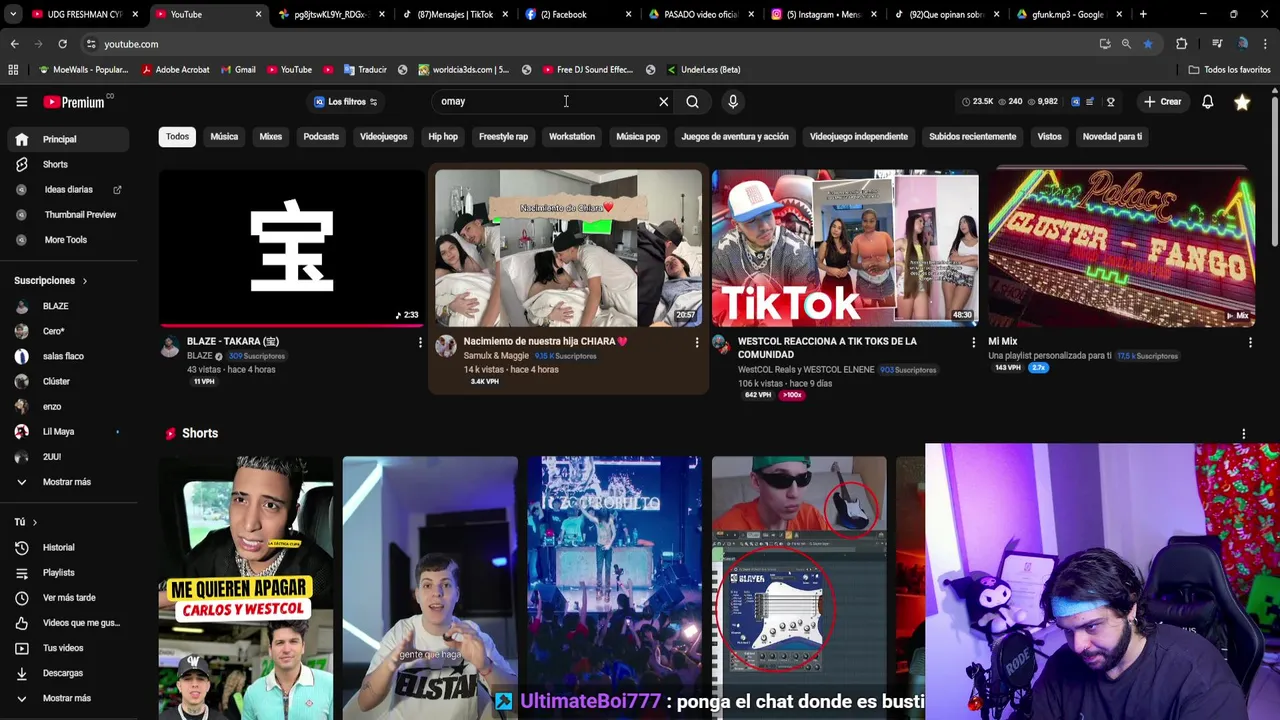
Task: Go back in Chrome
Action: pyautogui.click(x=14, y=44)
